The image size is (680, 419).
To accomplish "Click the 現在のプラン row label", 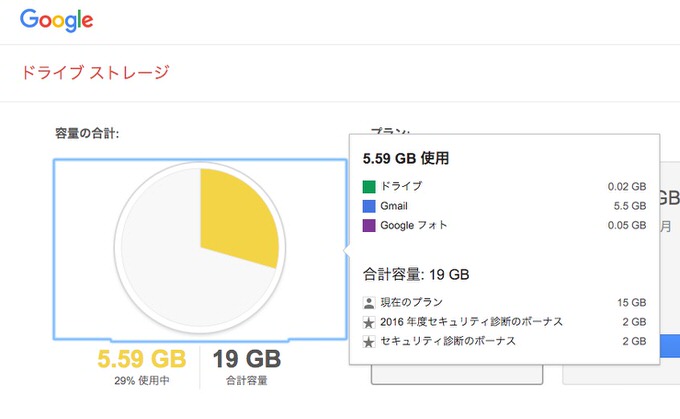I will [x=412, y=302].
